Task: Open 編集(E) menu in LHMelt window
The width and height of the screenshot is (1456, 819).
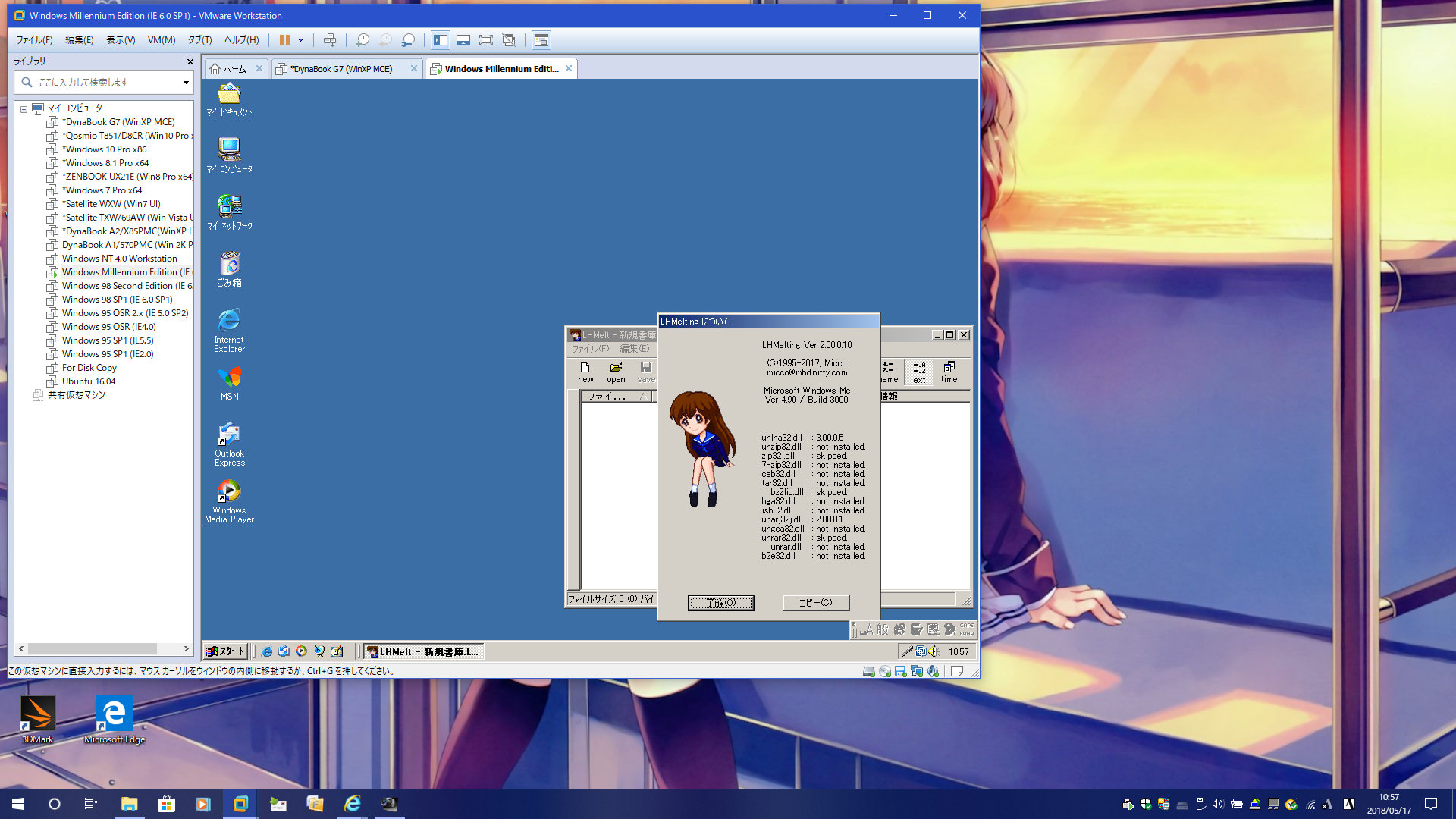Action: [635, 349]
